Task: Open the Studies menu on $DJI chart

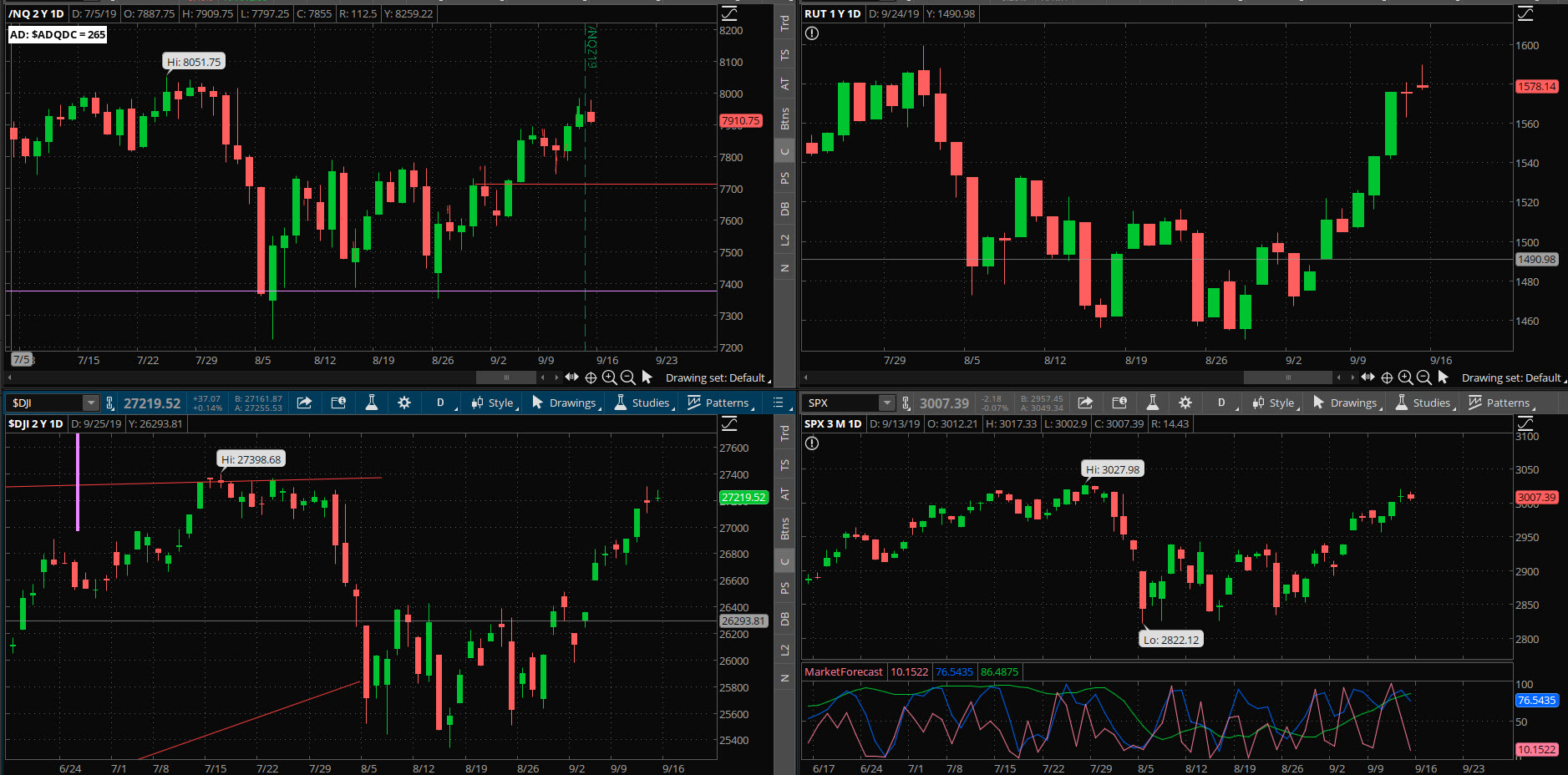Action: [643, 403]
